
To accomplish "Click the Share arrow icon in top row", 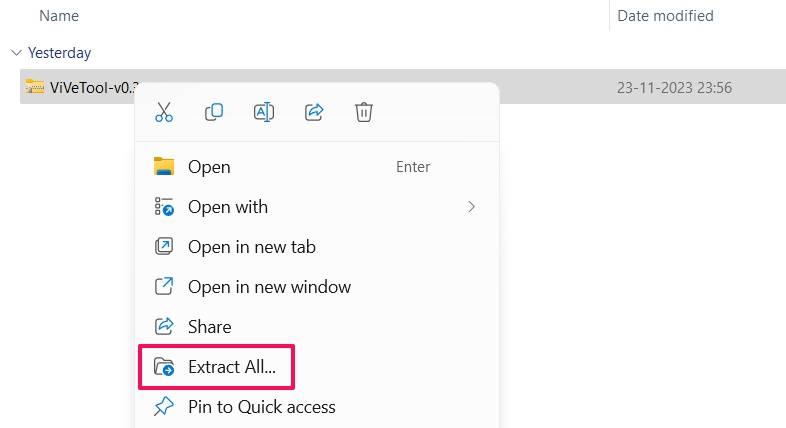I will tap(314, 112).
